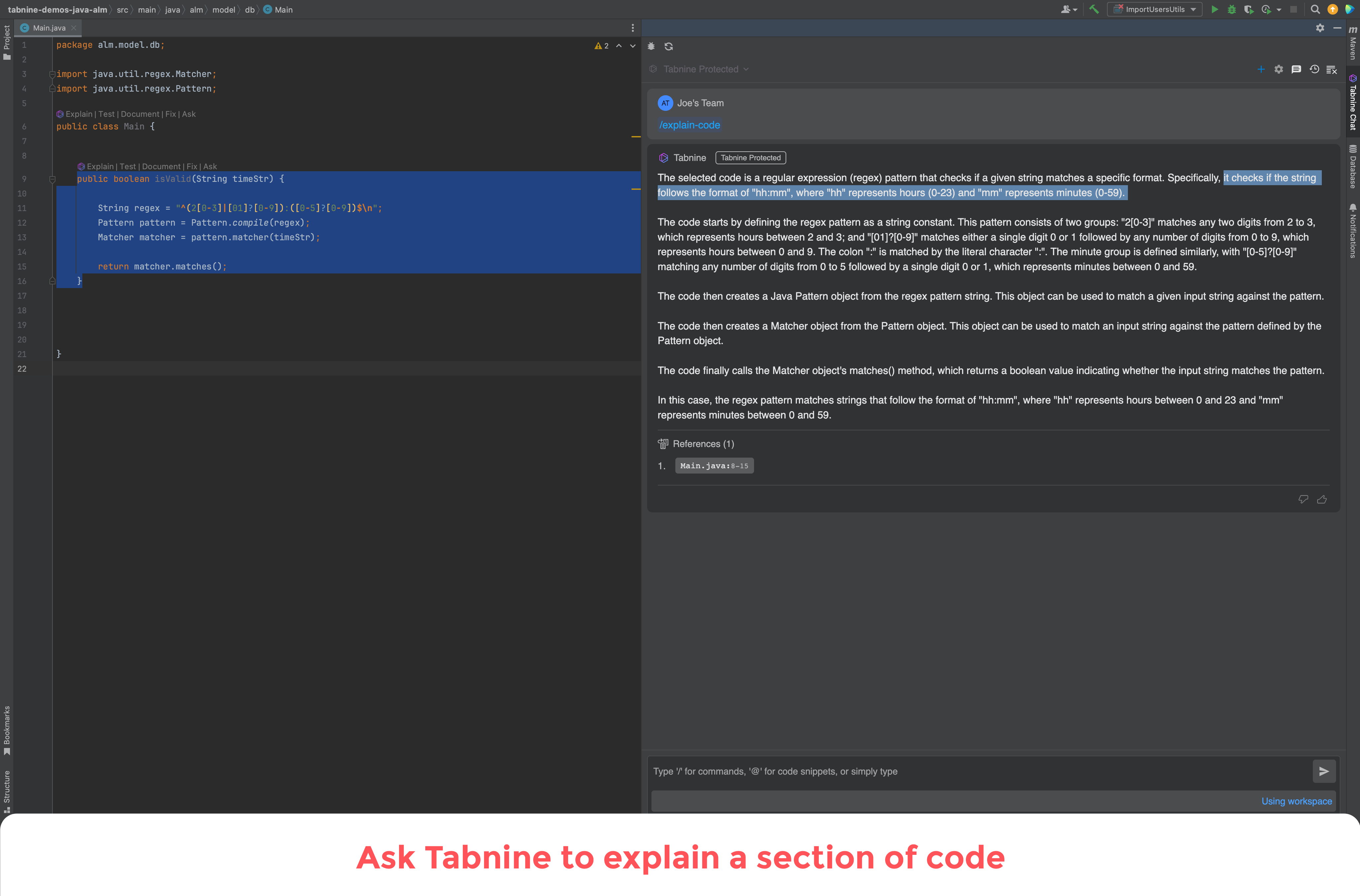Image resolution: width=1360 pixels, height=896 pixels.
Task: Click Fix above the isValid method
Action: pyautogui.click(x=192, y=167)
